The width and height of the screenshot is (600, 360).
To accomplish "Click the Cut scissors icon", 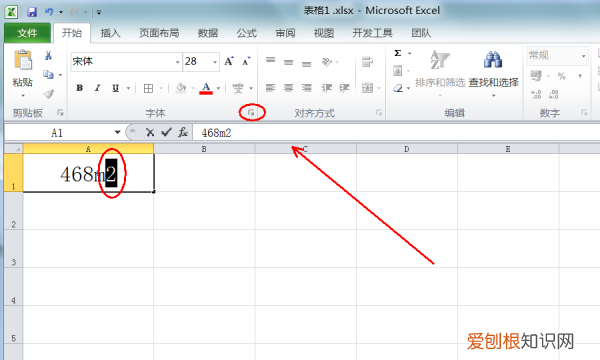I will pos(48,56).
